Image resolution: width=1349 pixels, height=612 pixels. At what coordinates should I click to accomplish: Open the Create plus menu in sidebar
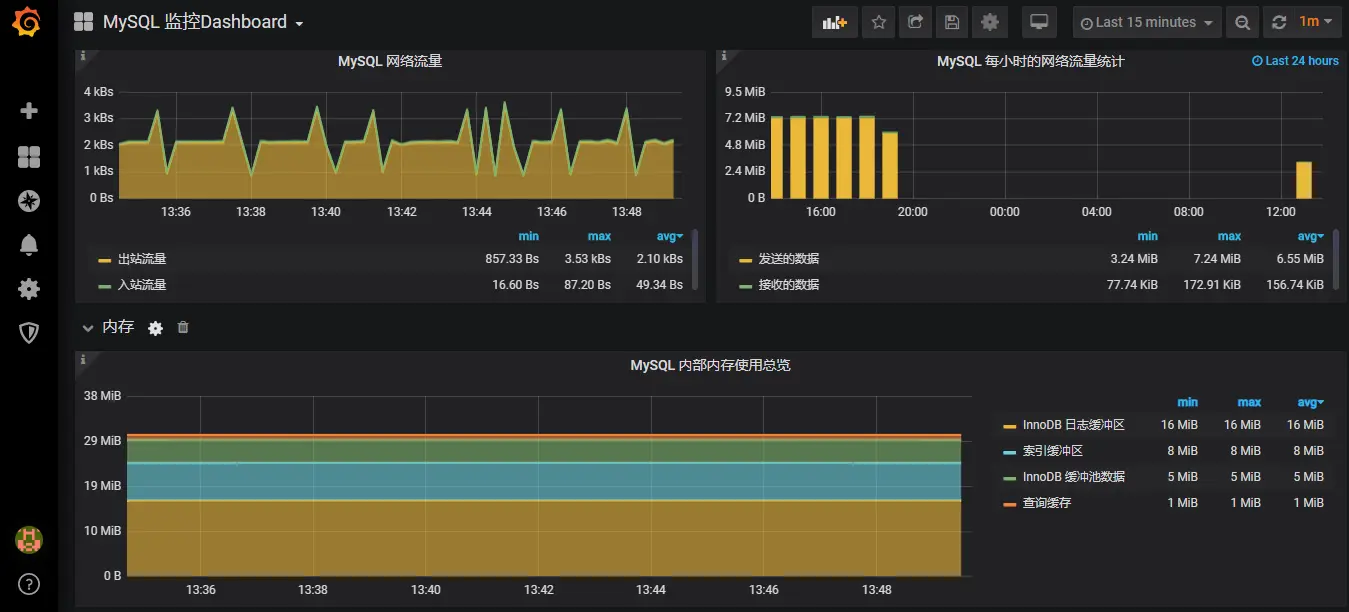click(x=29, y=111)
